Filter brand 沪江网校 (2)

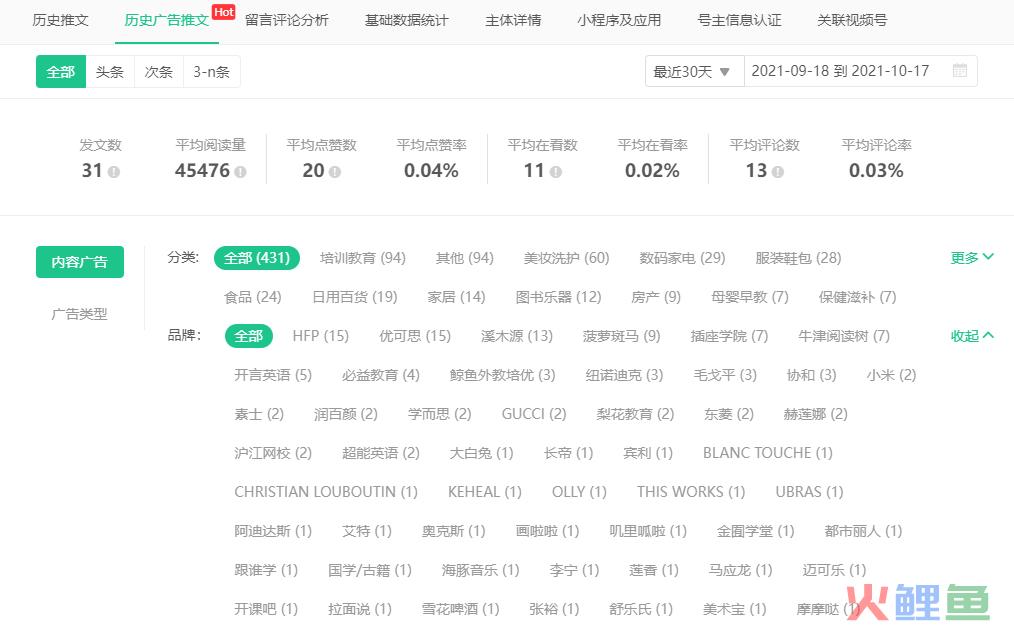273,453
